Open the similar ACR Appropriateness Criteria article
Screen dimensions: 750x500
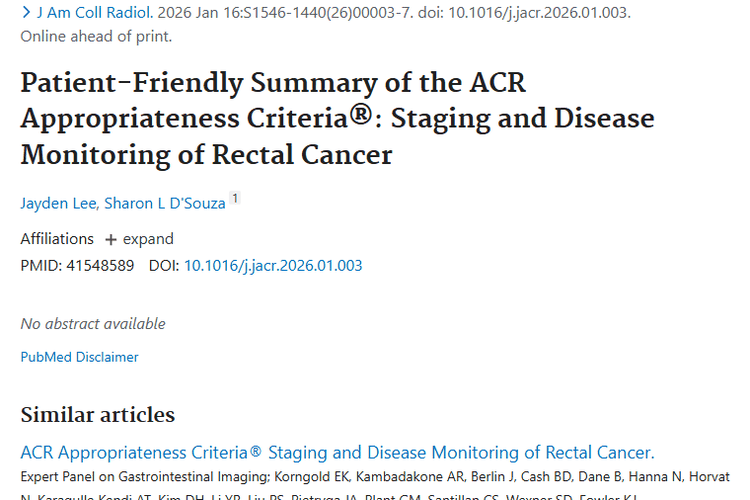[x=337, y=452]
